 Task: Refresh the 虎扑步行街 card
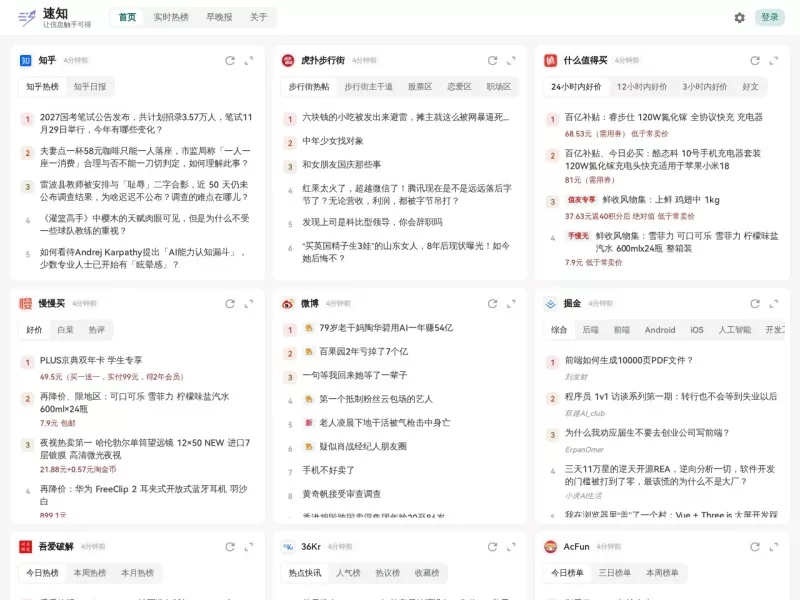pos(492,61)
